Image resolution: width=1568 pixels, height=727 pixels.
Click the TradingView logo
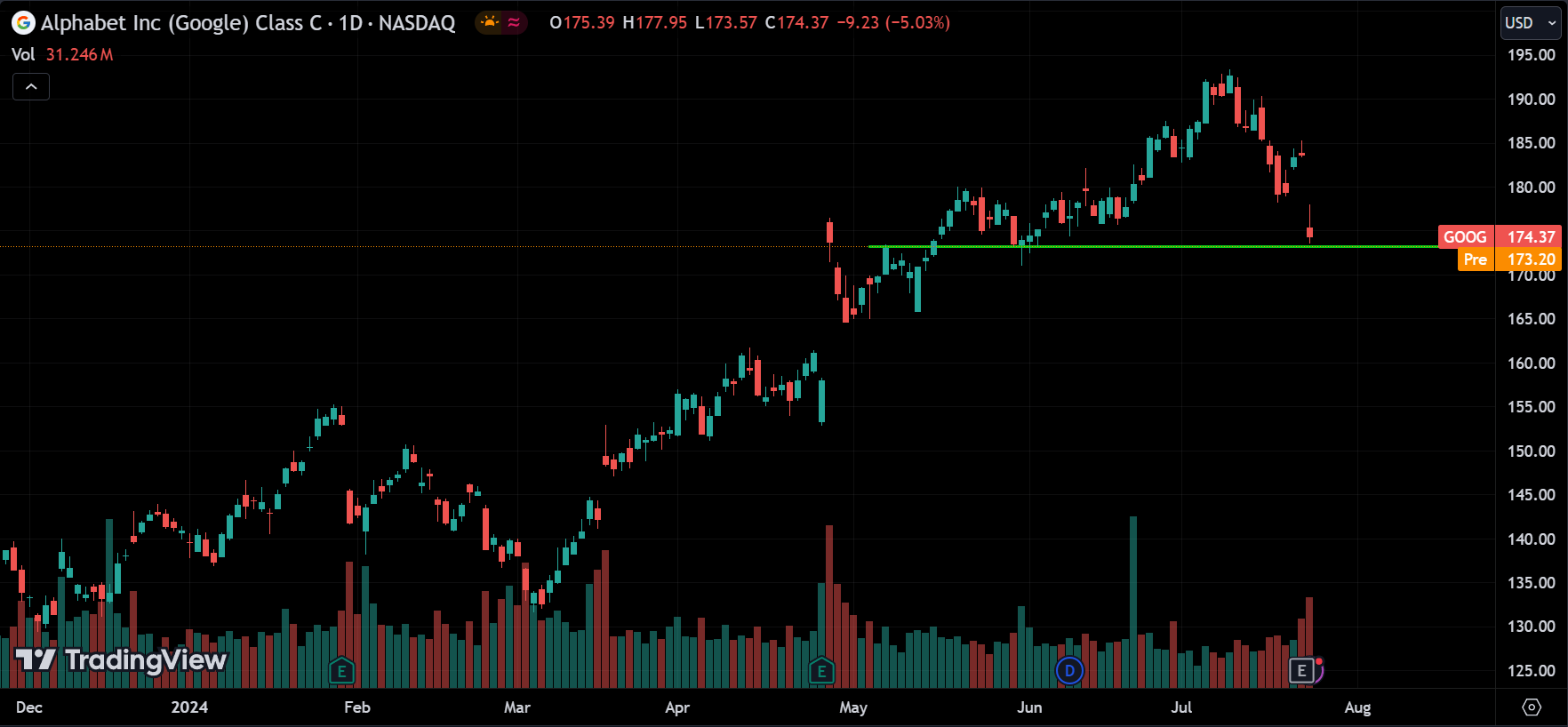[121, 659]
